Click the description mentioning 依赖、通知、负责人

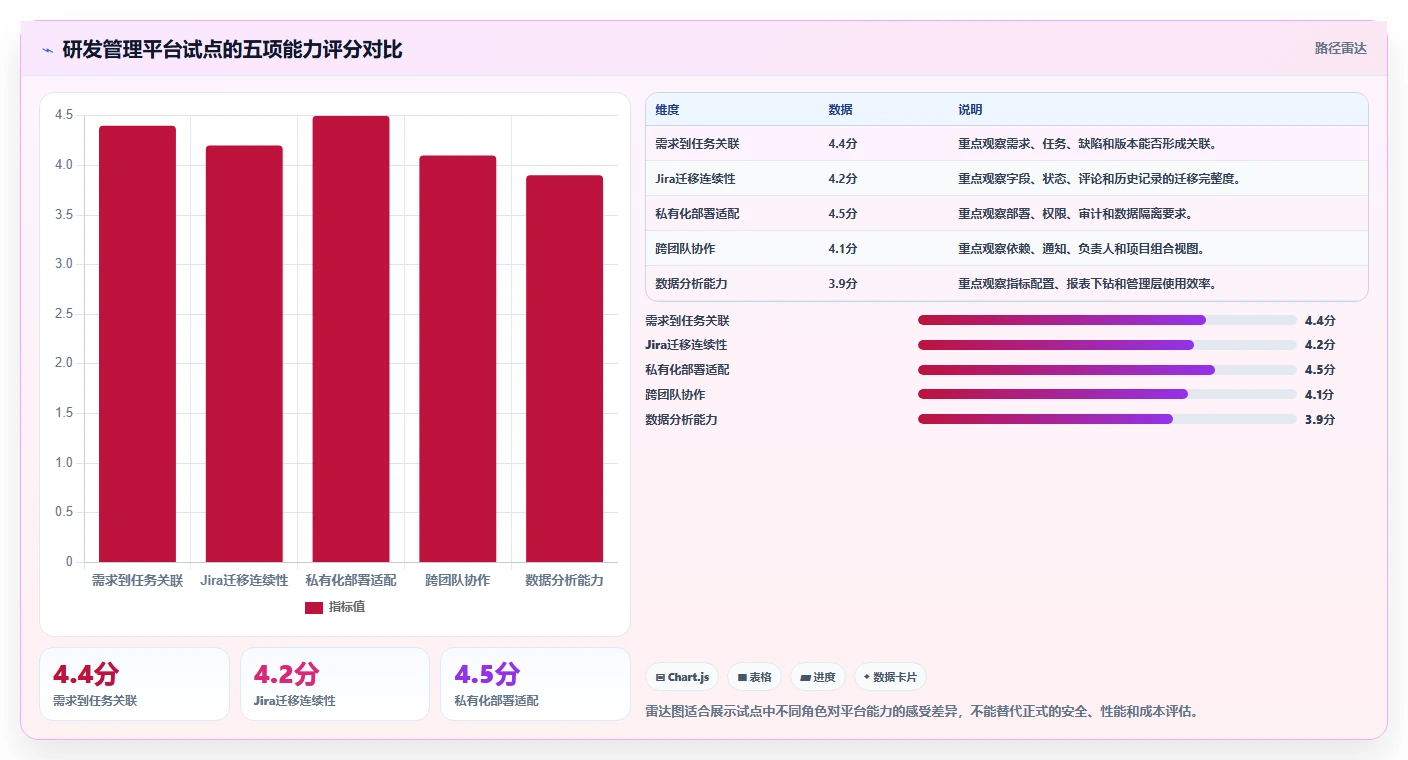pos(1081,249)
